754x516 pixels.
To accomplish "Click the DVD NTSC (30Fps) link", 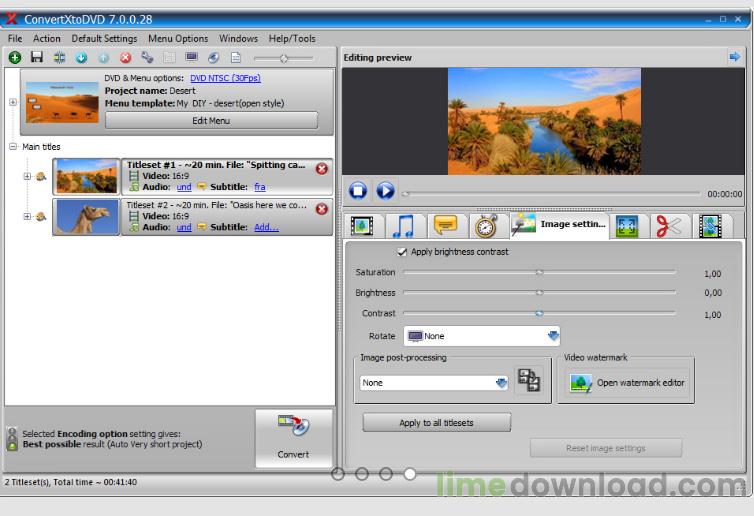I will (x=227, y=78).
